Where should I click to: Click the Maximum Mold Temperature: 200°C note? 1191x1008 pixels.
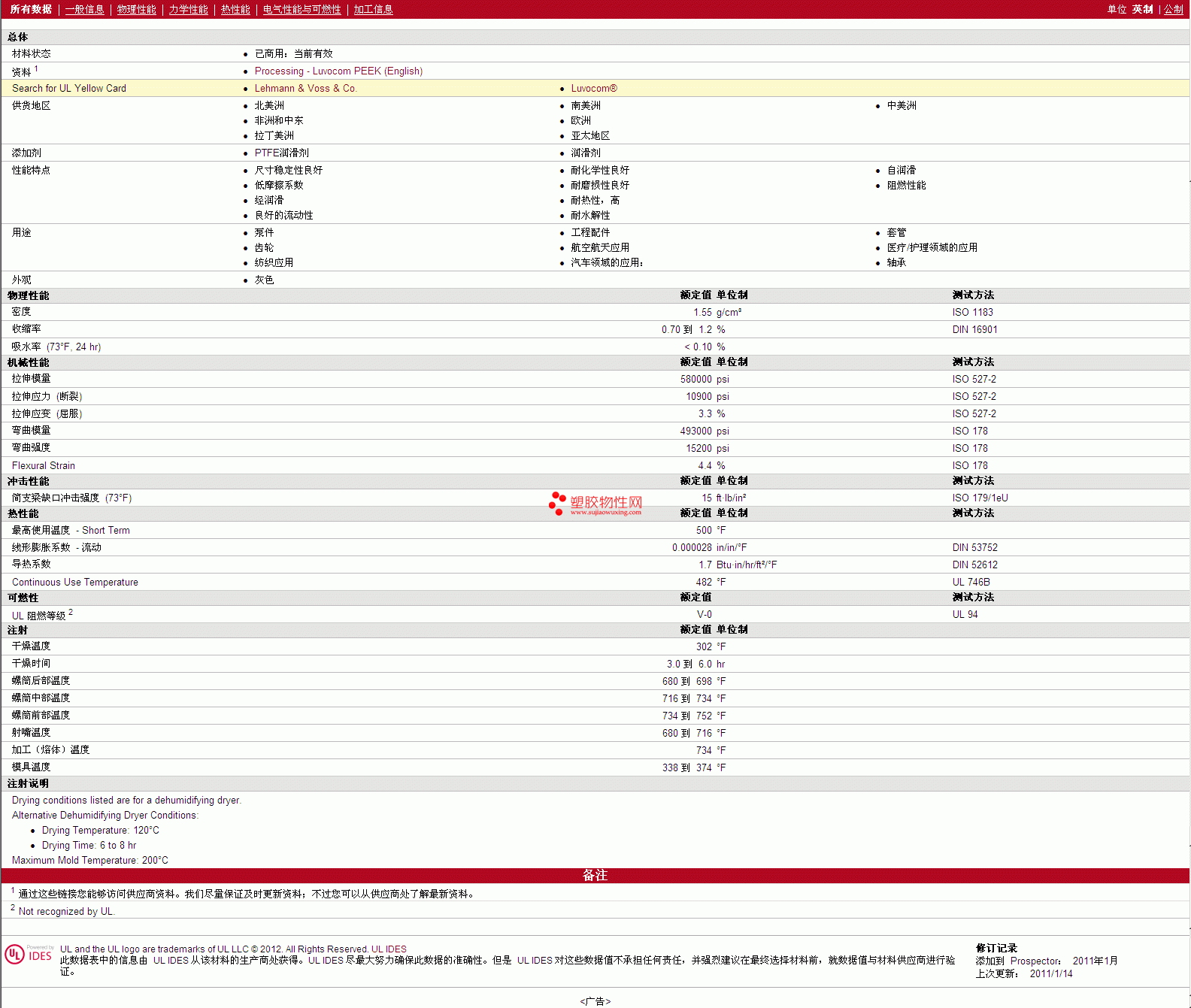(x=90, y=861)
